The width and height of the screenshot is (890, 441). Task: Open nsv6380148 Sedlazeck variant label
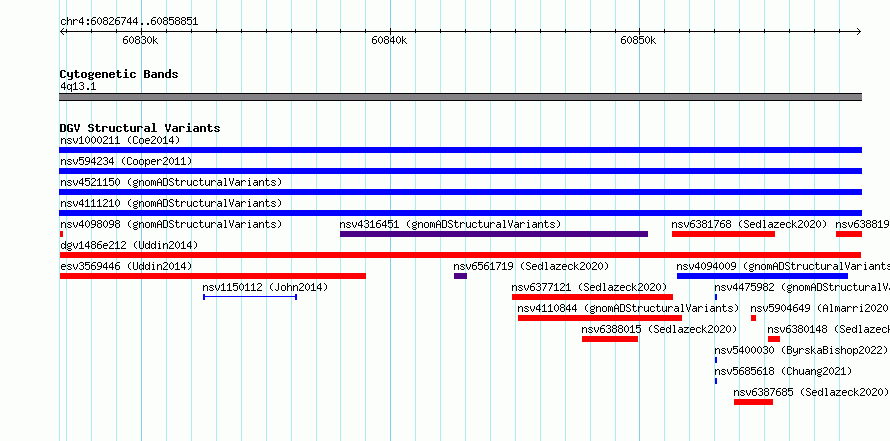pos(829,329)
